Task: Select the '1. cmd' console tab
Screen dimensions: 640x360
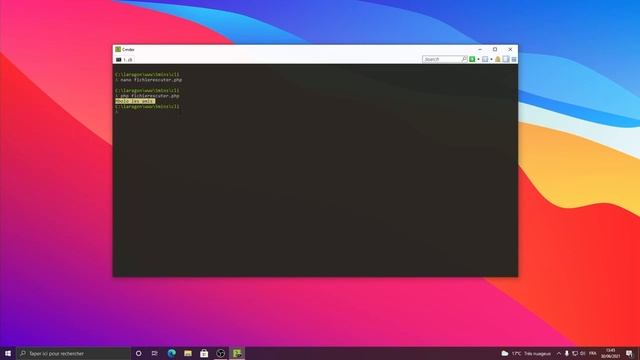Action: pos(124,60)
